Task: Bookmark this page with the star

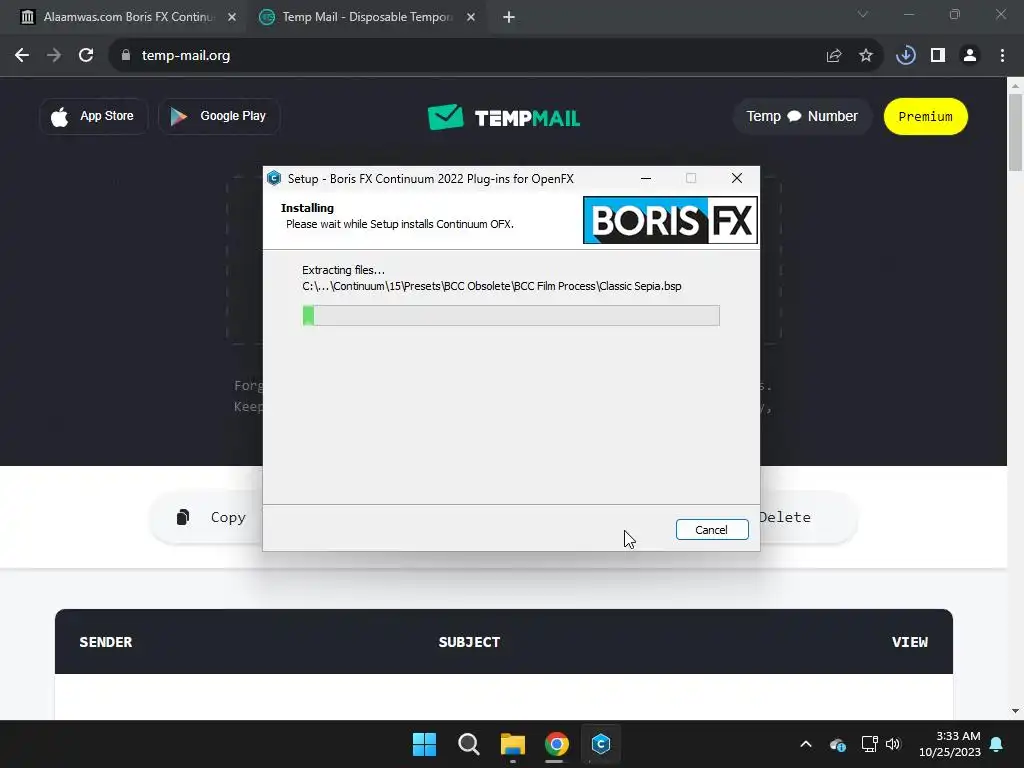Action: click(x=866, y=56)
